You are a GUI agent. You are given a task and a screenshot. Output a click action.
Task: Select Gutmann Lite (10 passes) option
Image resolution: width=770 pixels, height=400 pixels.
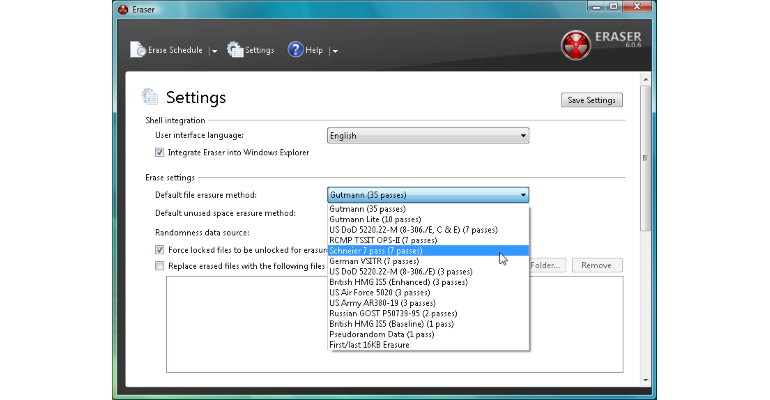428,219
